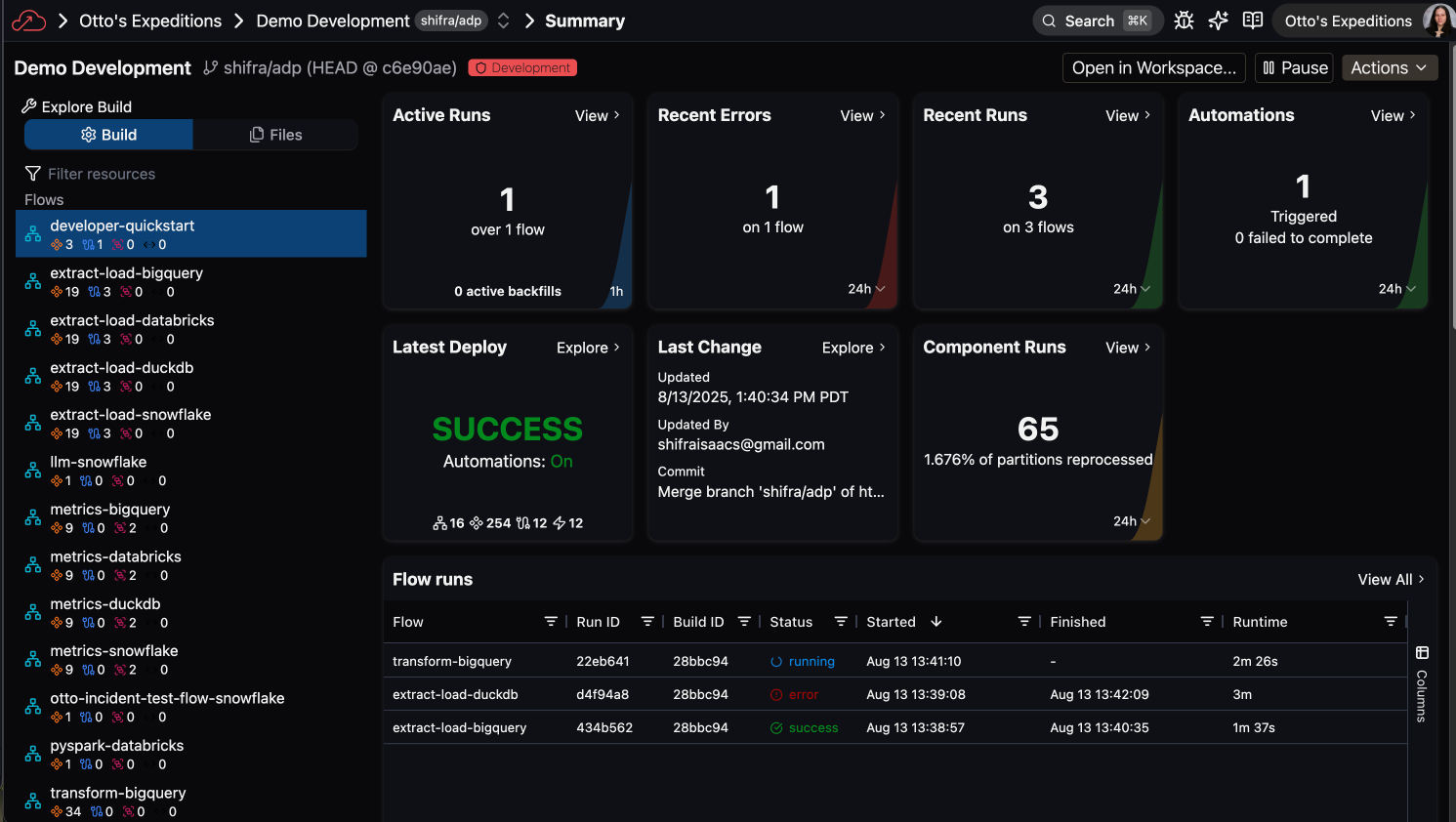Viewport: 1456px width, 822px height.
Task: Click the running status spinner icon
Action: pos(776,662)
